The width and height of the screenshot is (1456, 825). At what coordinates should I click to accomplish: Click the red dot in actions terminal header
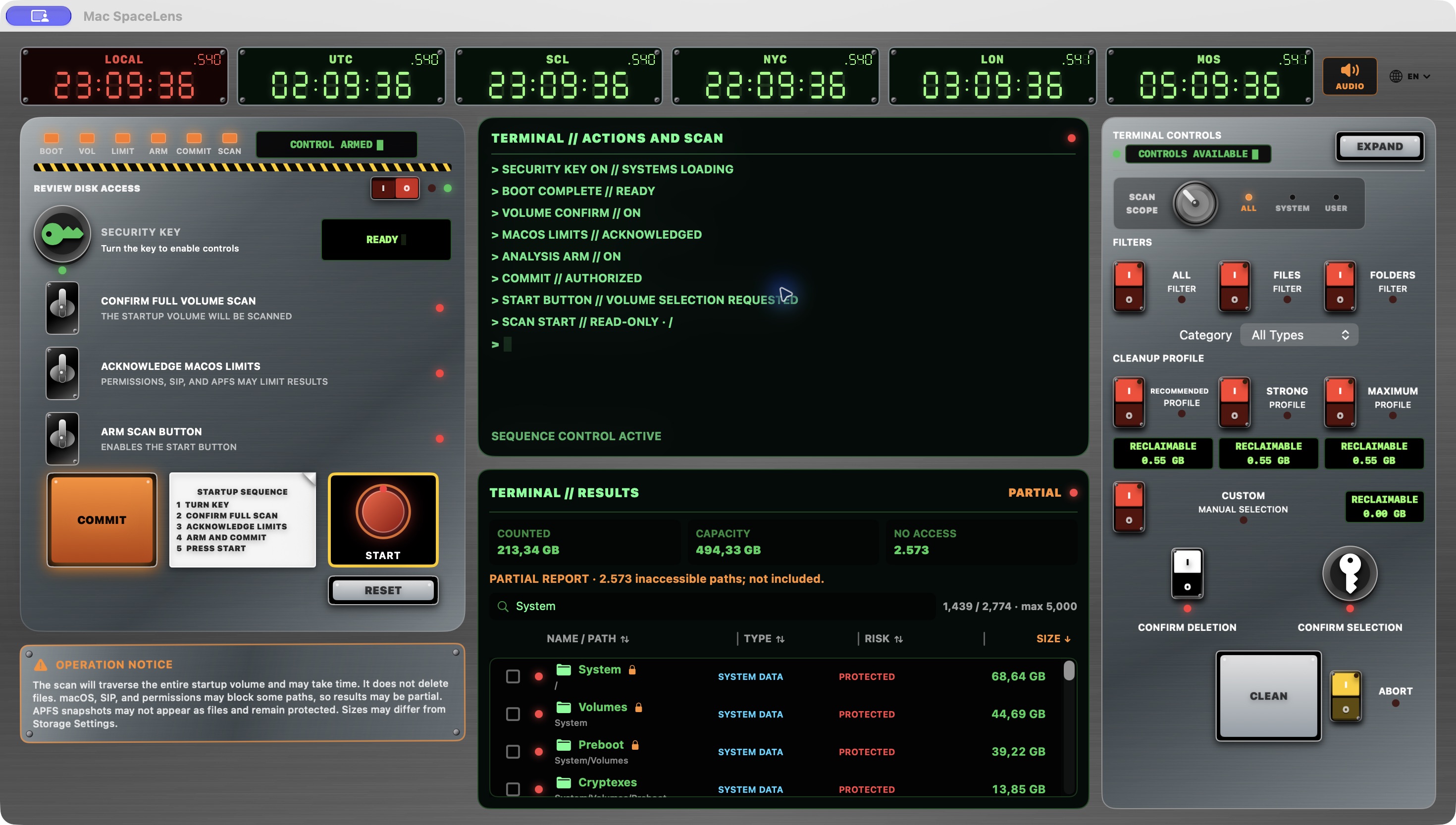[x=1071, y=138]
